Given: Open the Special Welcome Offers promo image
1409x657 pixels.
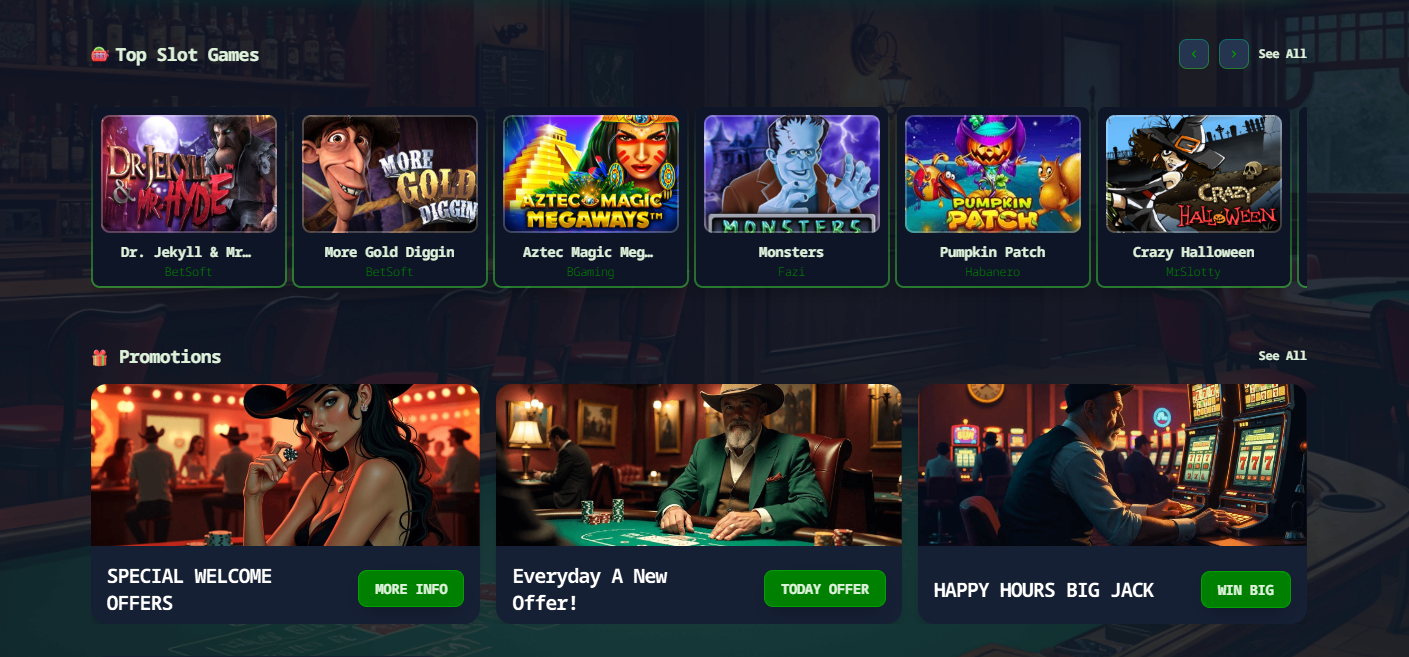Looking at the screenshot, I should pyautogui.click(x=285, y=465).
